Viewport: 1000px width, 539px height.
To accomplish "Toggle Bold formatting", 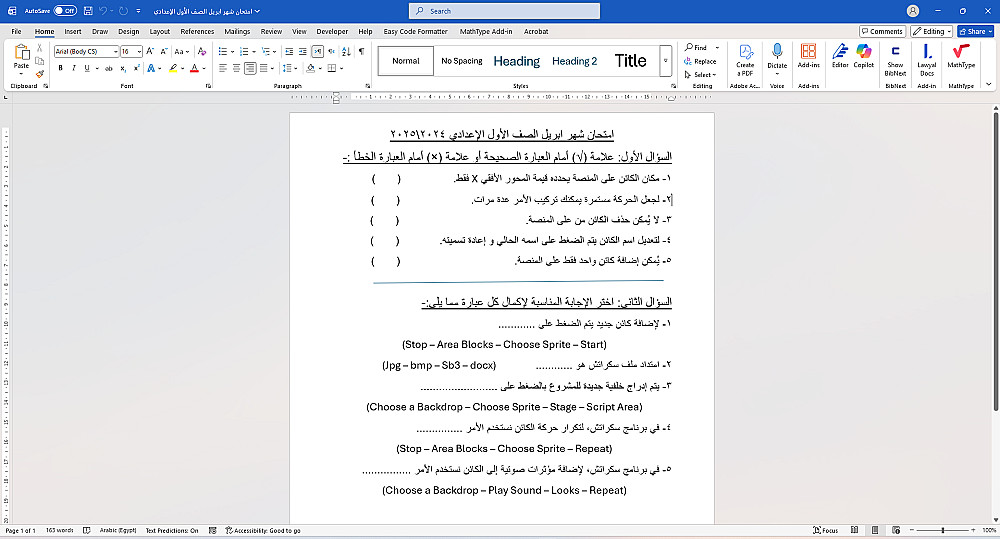I will point(61,68).
